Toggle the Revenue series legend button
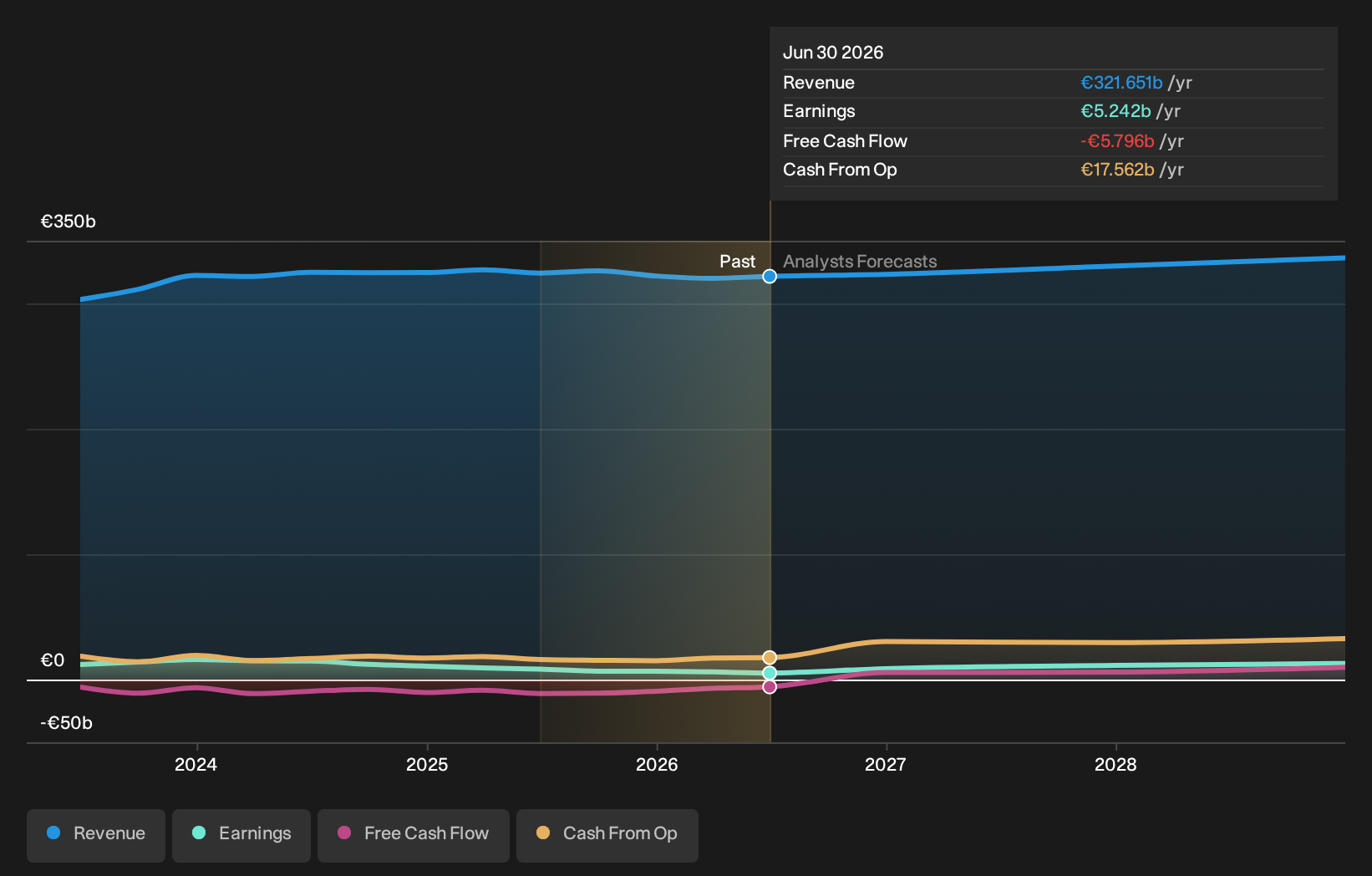This screenshot has height=876, width=1372. (x=96, y=835)
